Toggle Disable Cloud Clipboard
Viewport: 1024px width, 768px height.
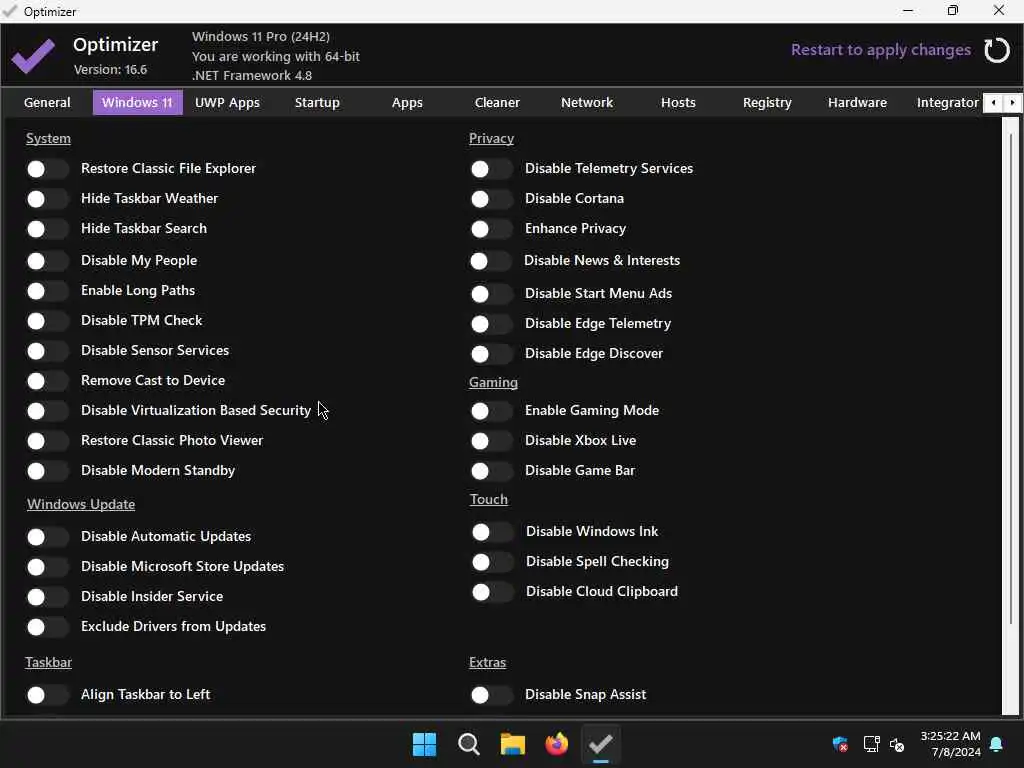tap(492, 593)
